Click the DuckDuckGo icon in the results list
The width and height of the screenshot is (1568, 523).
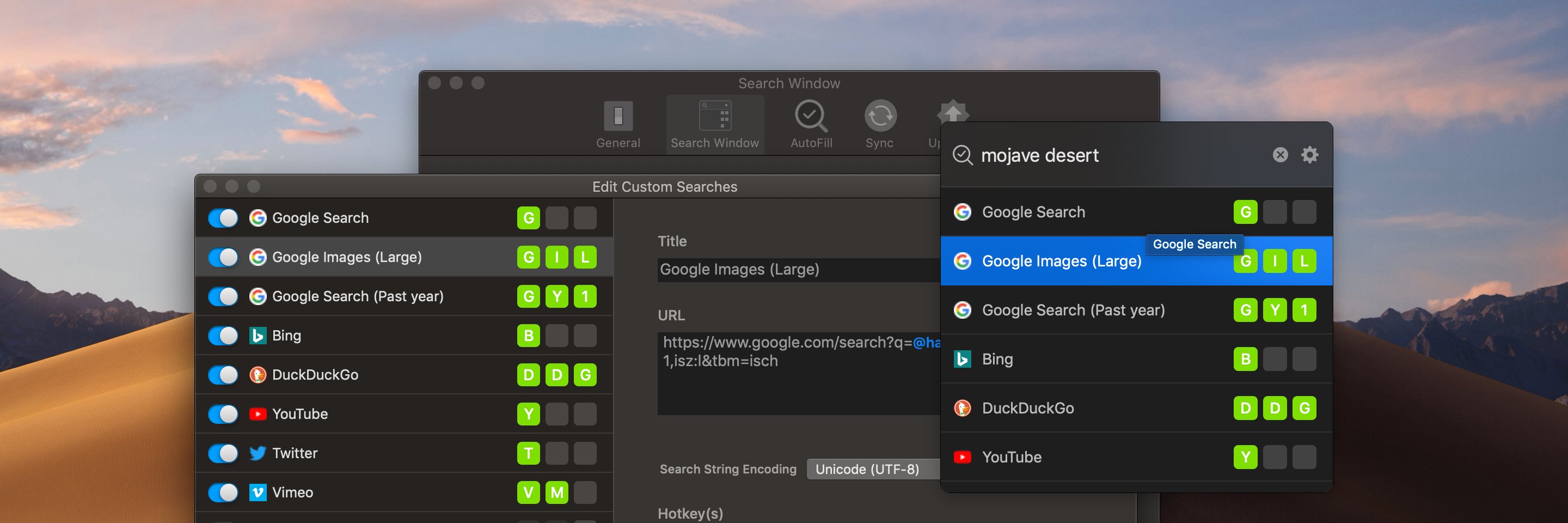click(x=963, y=408)
